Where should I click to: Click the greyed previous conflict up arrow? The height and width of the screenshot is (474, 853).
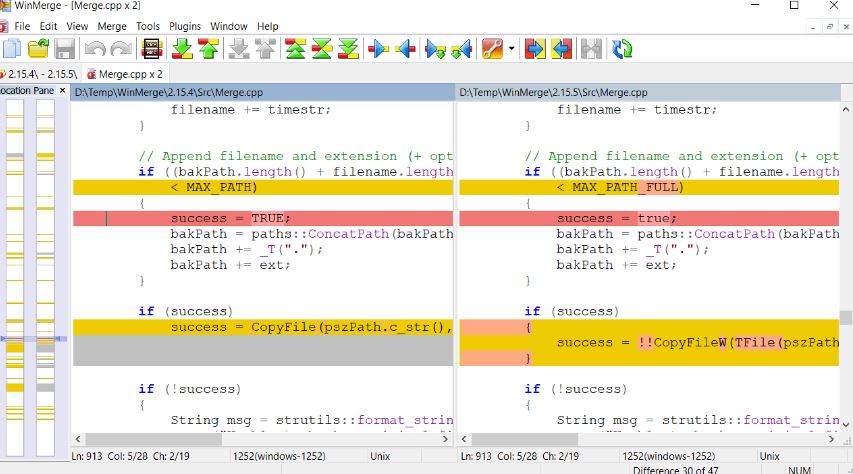tap(265, 49)
